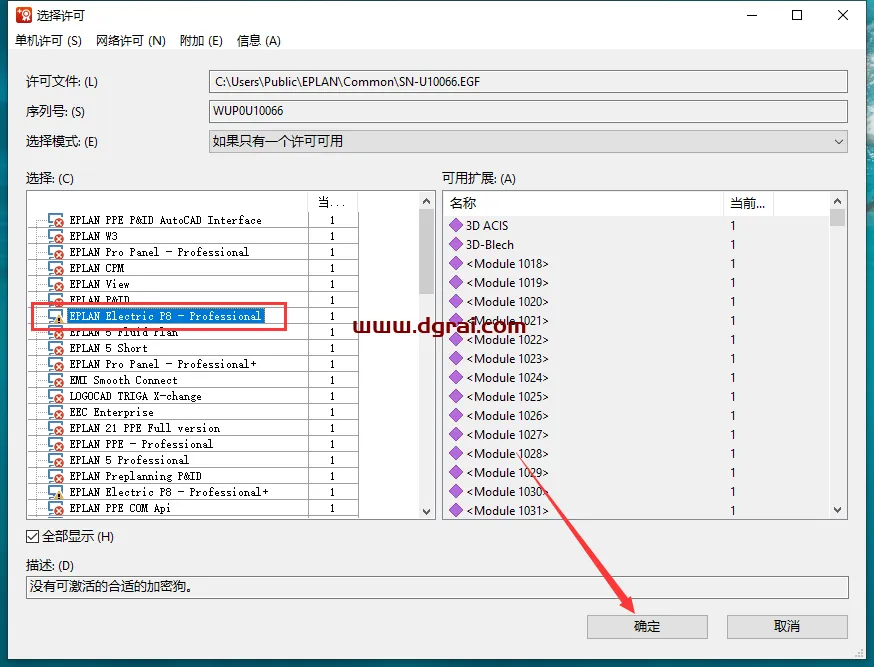
Task: Click the 描述 text field
Action: (x=437, y=587)
